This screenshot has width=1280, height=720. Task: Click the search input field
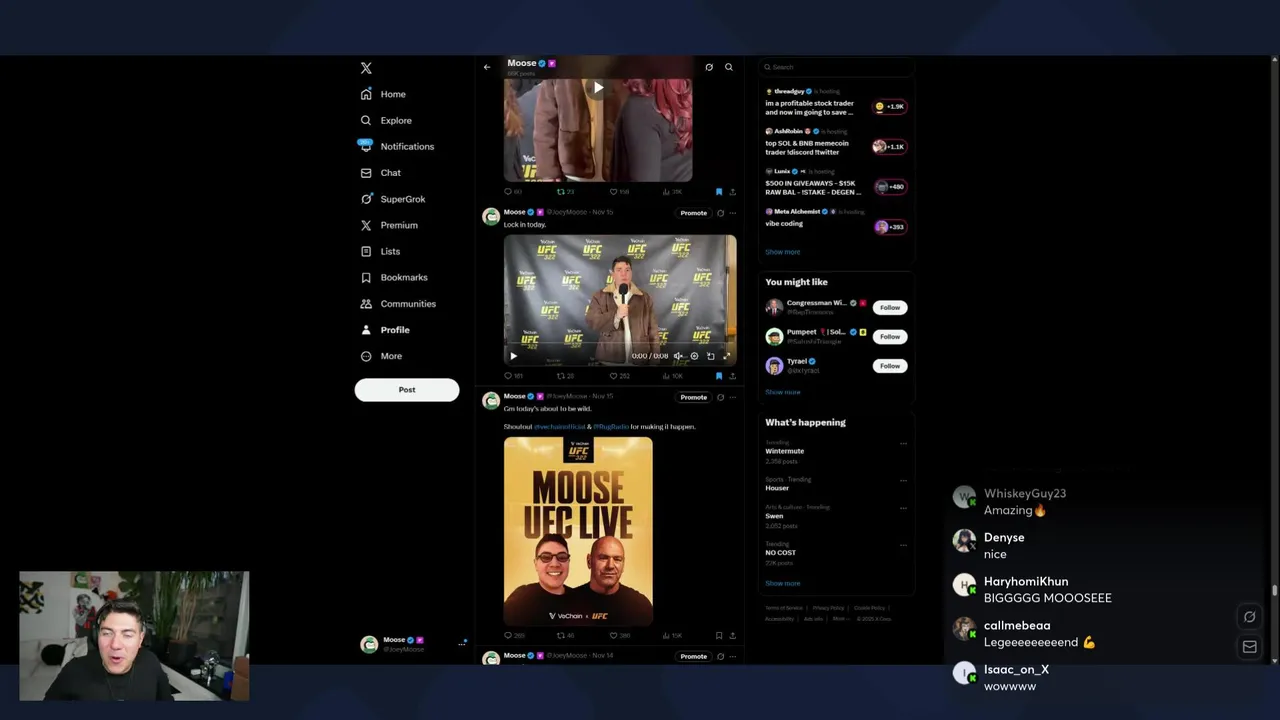(835, 67)
